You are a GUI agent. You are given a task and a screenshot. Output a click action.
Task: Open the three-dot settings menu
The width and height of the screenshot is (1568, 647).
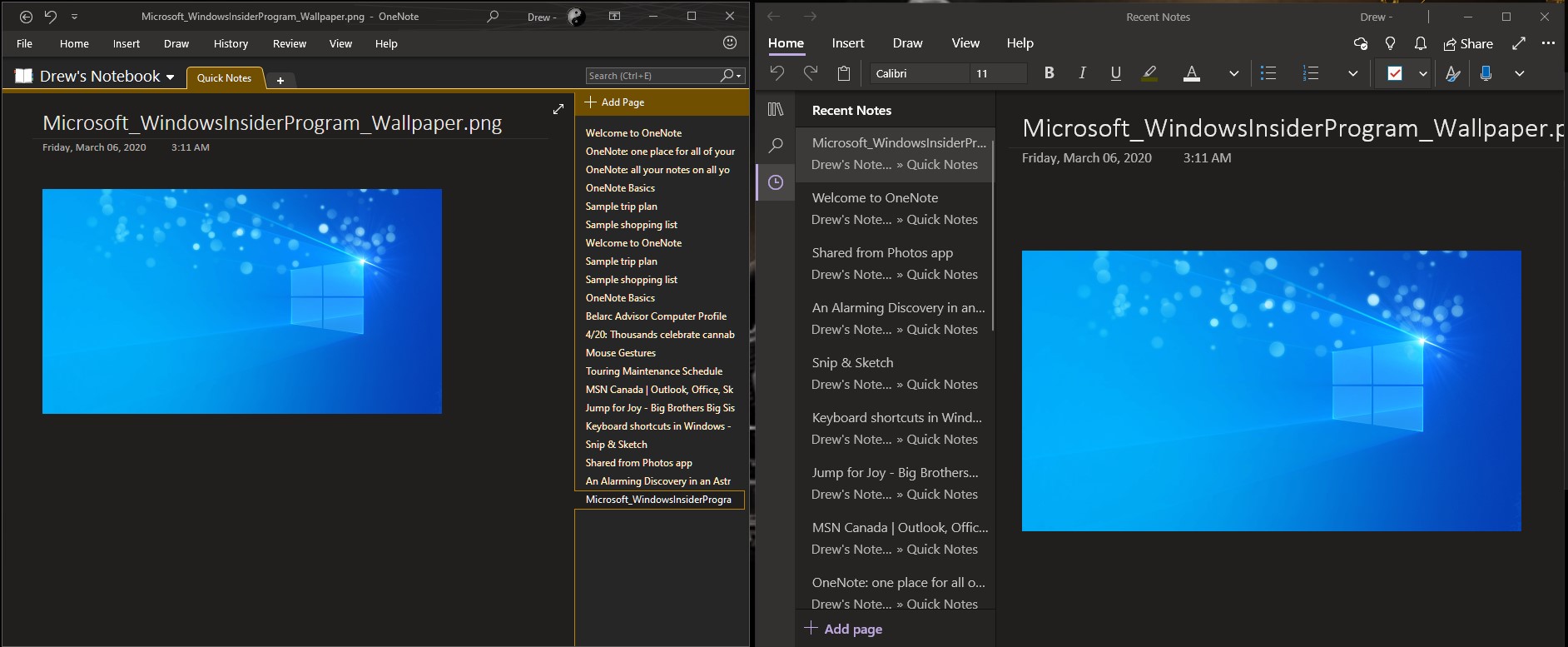click(1548, 43)
